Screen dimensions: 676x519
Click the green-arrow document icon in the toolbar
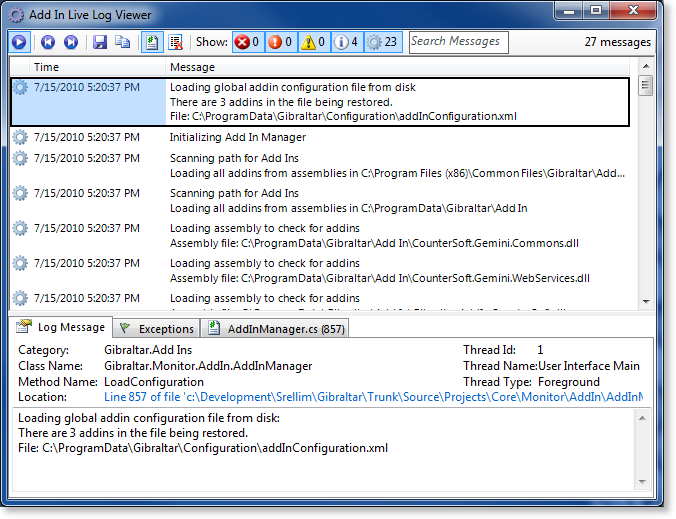[x=152, y=42]
